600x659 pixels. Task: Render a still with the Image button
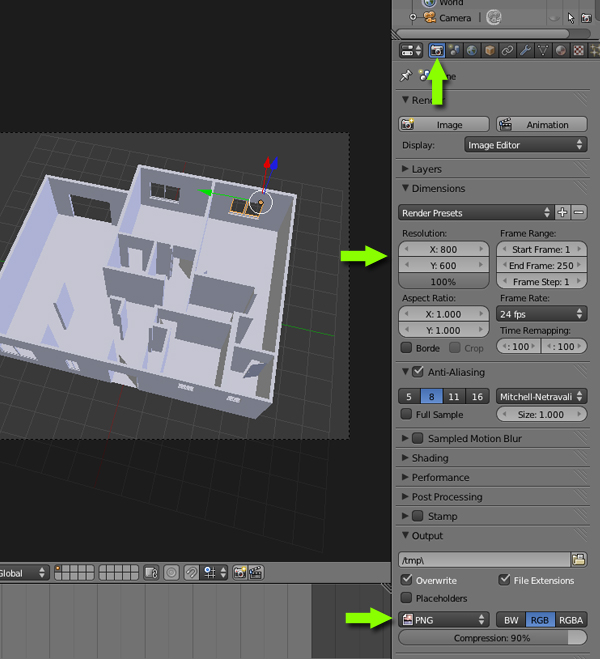coord(444,125)
